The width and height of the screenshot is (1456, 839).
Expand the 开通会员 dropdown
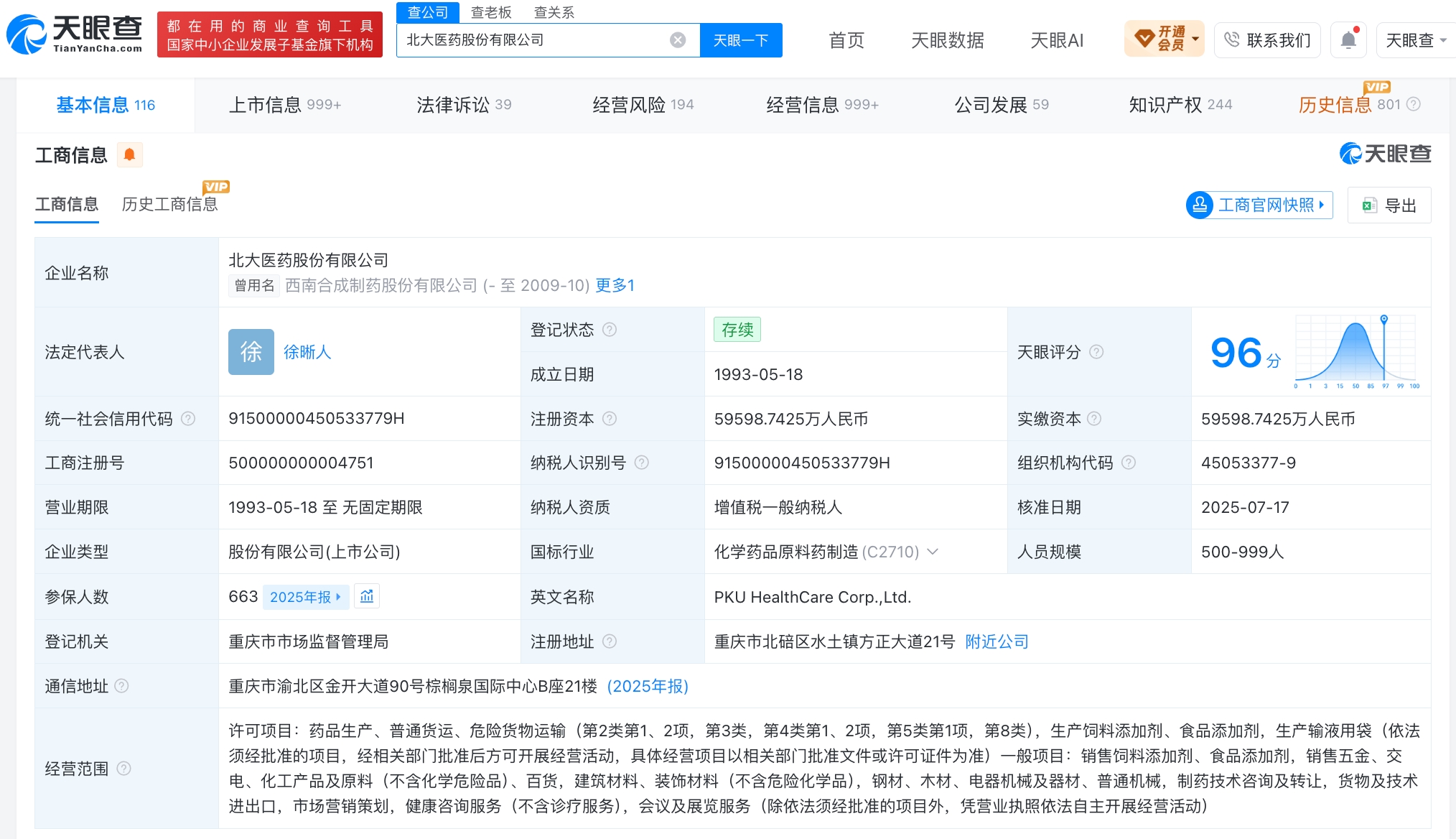point(1164,40)
